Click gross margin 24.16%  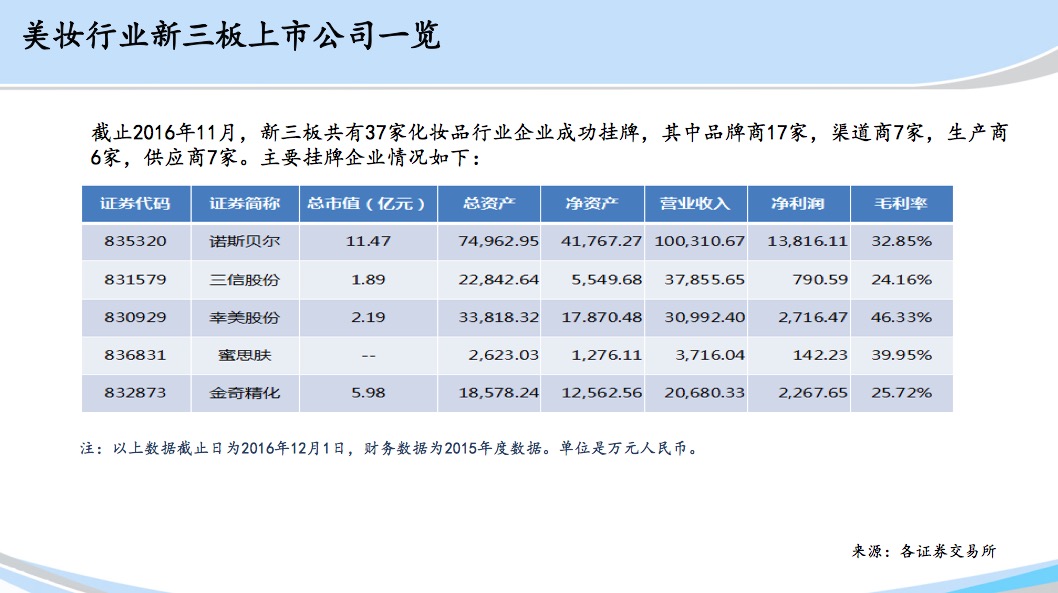tap(901, 279)
